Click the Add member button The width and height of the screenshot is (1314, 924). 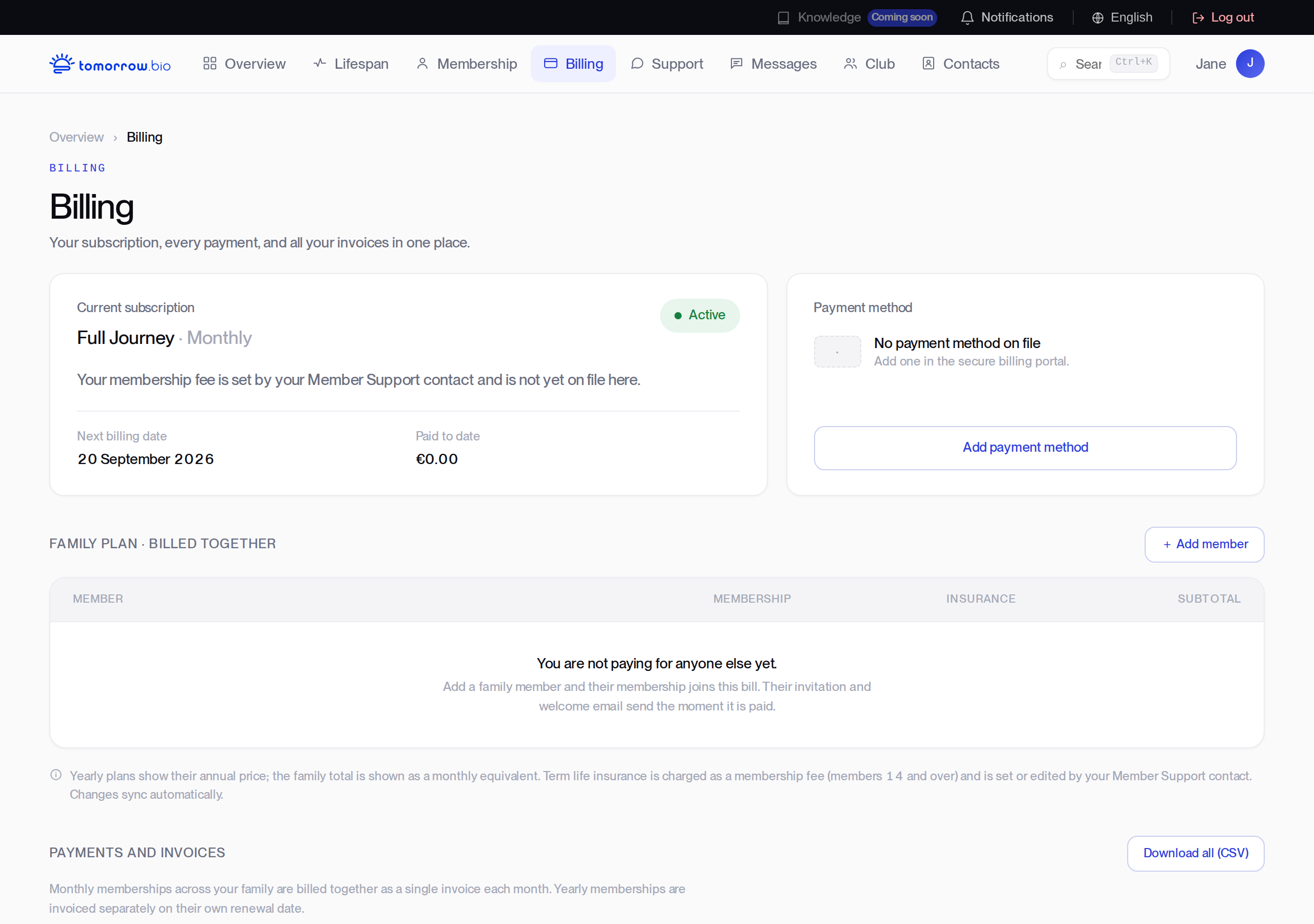click(1204, 545)
